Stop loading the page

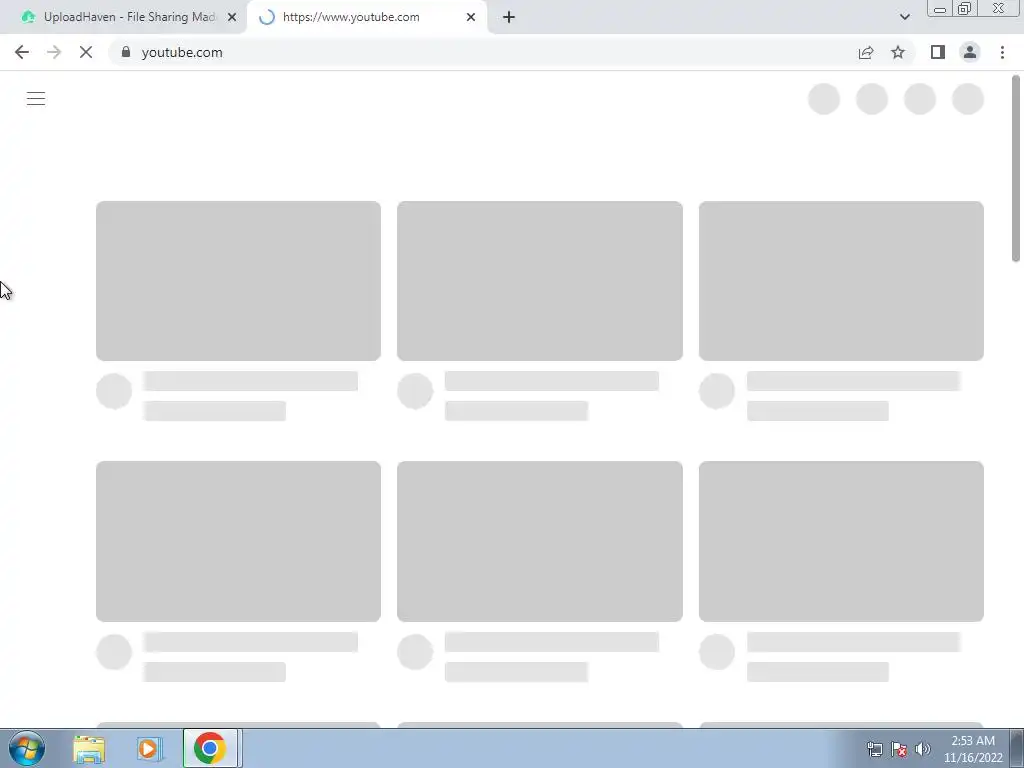click(x=86, y=52)
